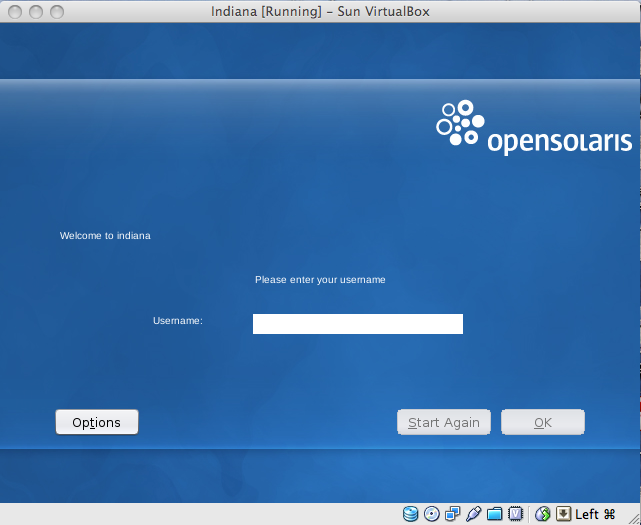Viewport: 641px width, 525px height.
Task: Click the window resize grip in corner
Action: coord(634,518)
